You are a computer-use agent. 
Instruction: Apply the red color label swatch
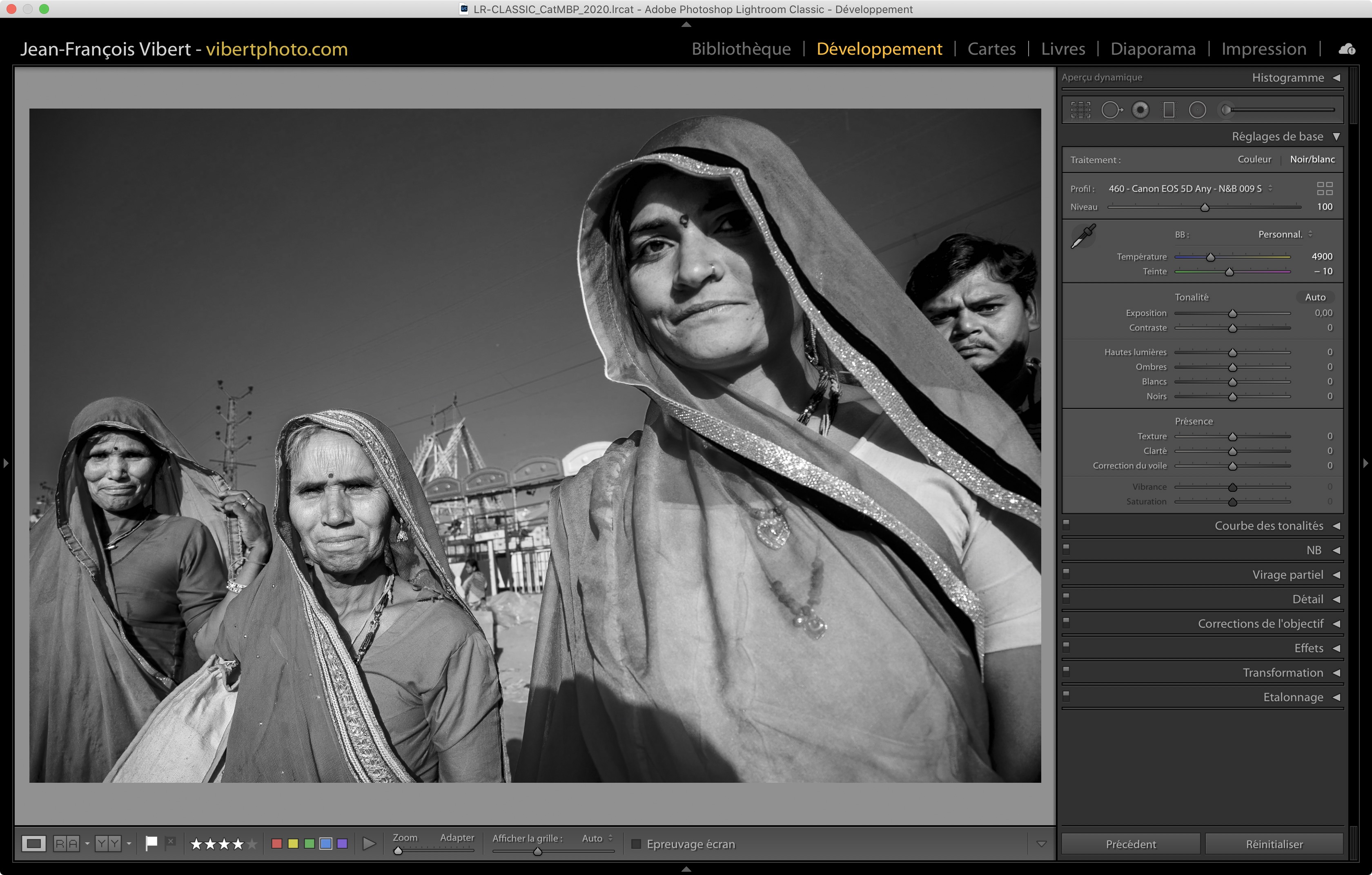[x=277, y=844]
